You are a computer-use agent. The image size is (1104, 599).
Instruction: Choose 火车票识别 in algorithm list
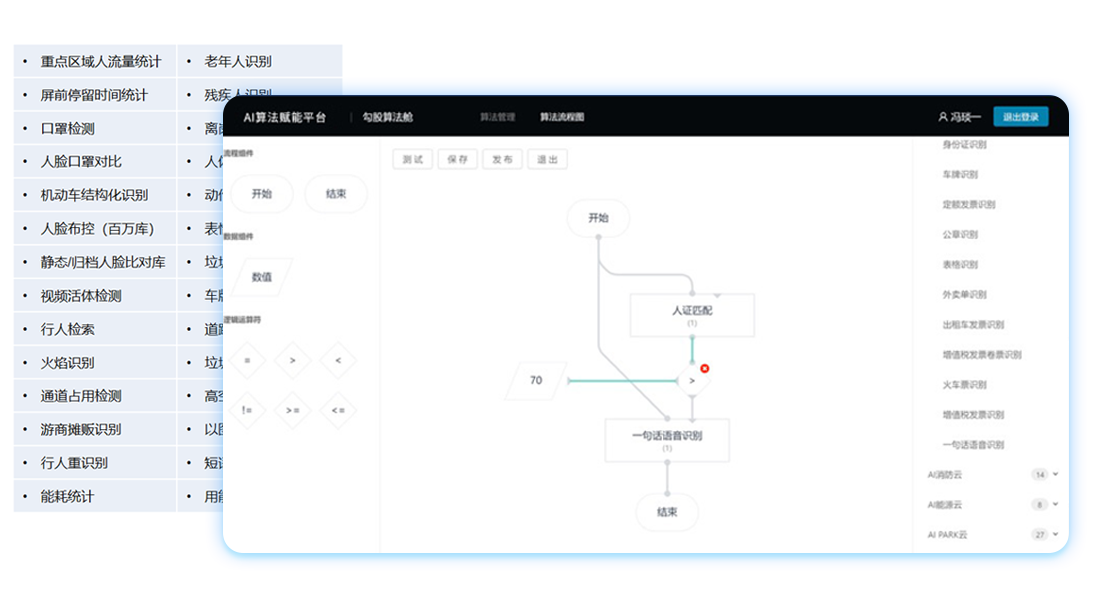point(965,385)
